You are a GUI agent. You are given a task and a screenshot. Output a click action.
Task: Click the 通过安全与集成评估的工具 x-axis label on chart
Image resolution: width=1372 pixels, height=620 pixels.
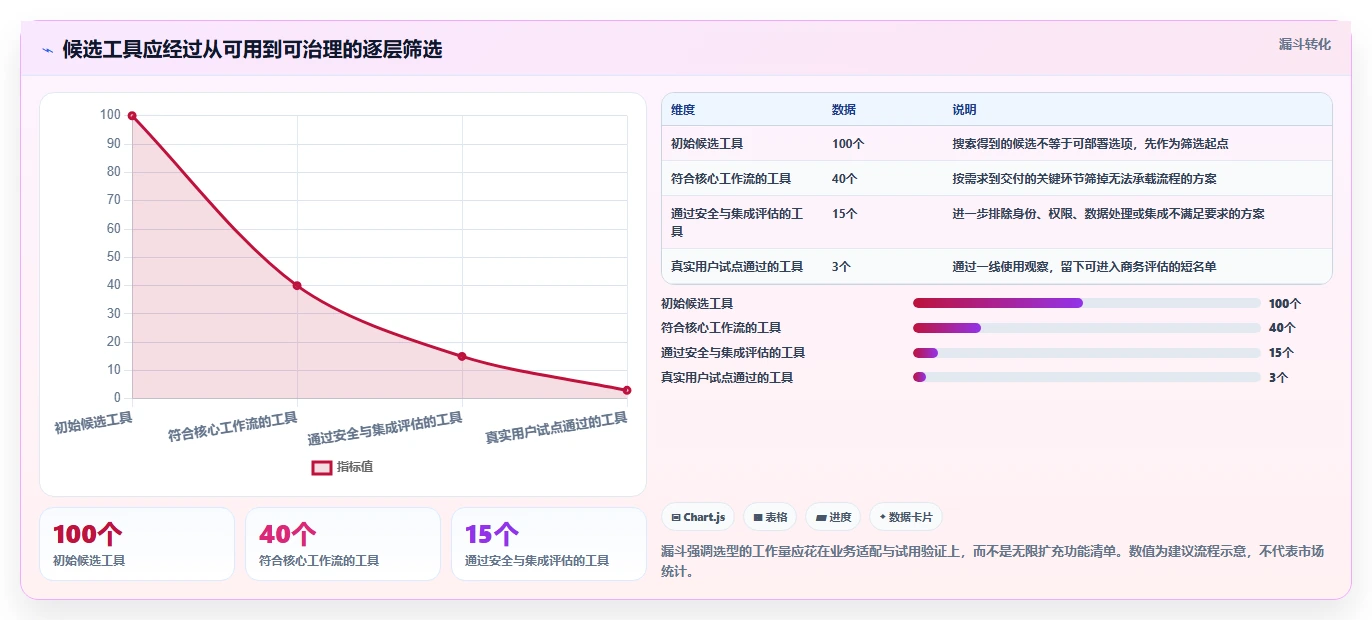(385, 428)
